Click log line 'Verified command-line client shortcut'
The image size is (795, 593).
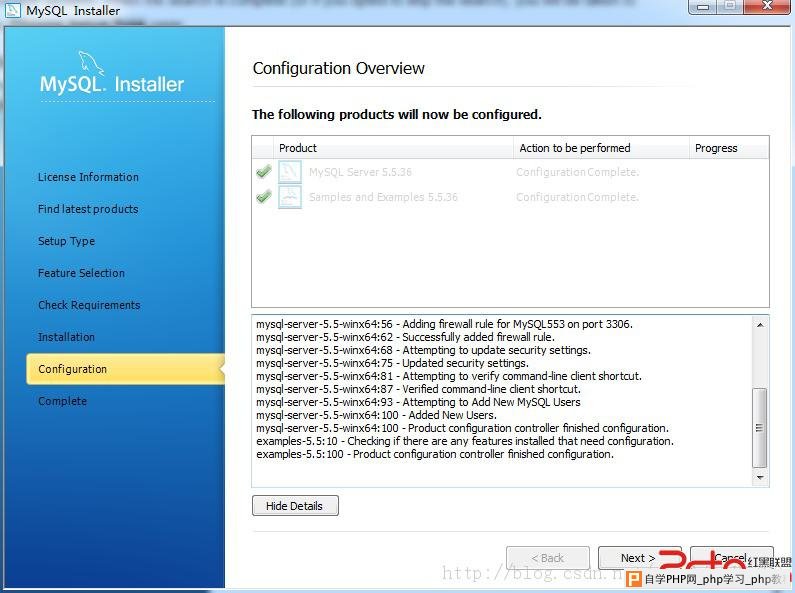click(418, 389)
